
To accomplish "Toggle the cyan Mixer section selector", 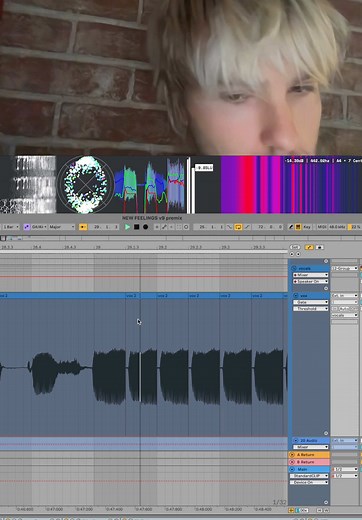I will (x=298, y=510).
